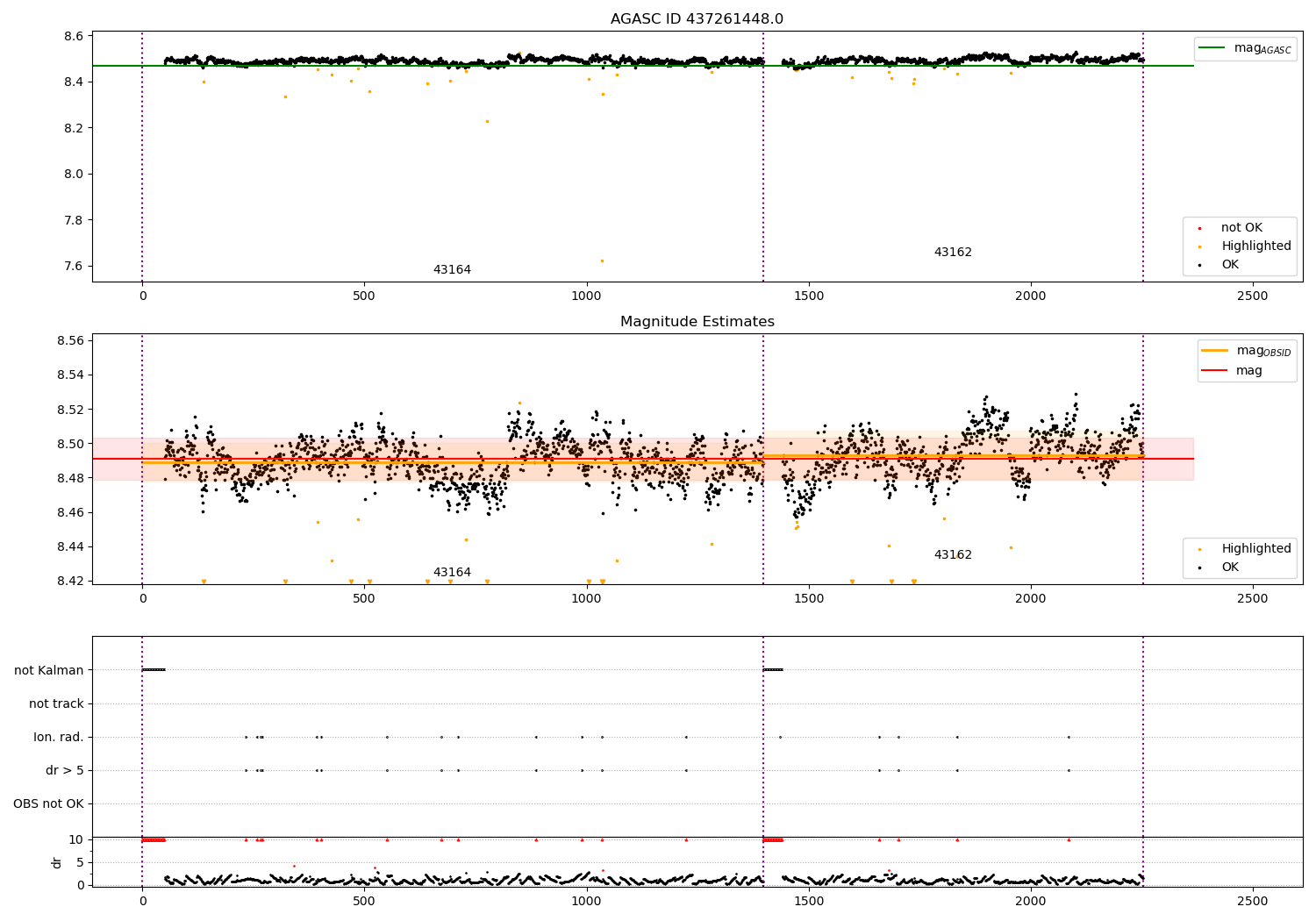Click the 43162 label in the top plot

coord(953,253)
